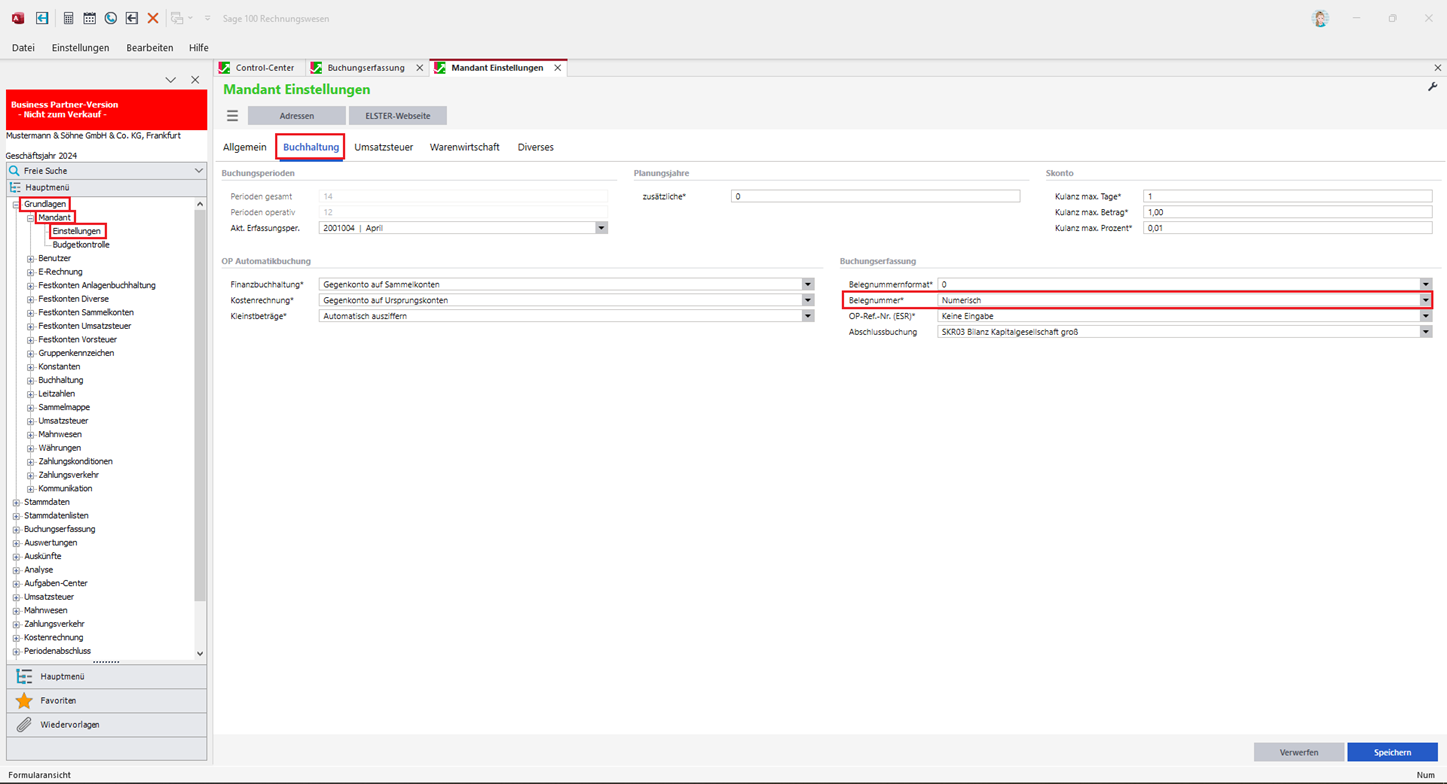Screen dimensions: 1447x784
Task: Click the hamburger menu icon beside Adressen
Action: click(x=232, y=116)
